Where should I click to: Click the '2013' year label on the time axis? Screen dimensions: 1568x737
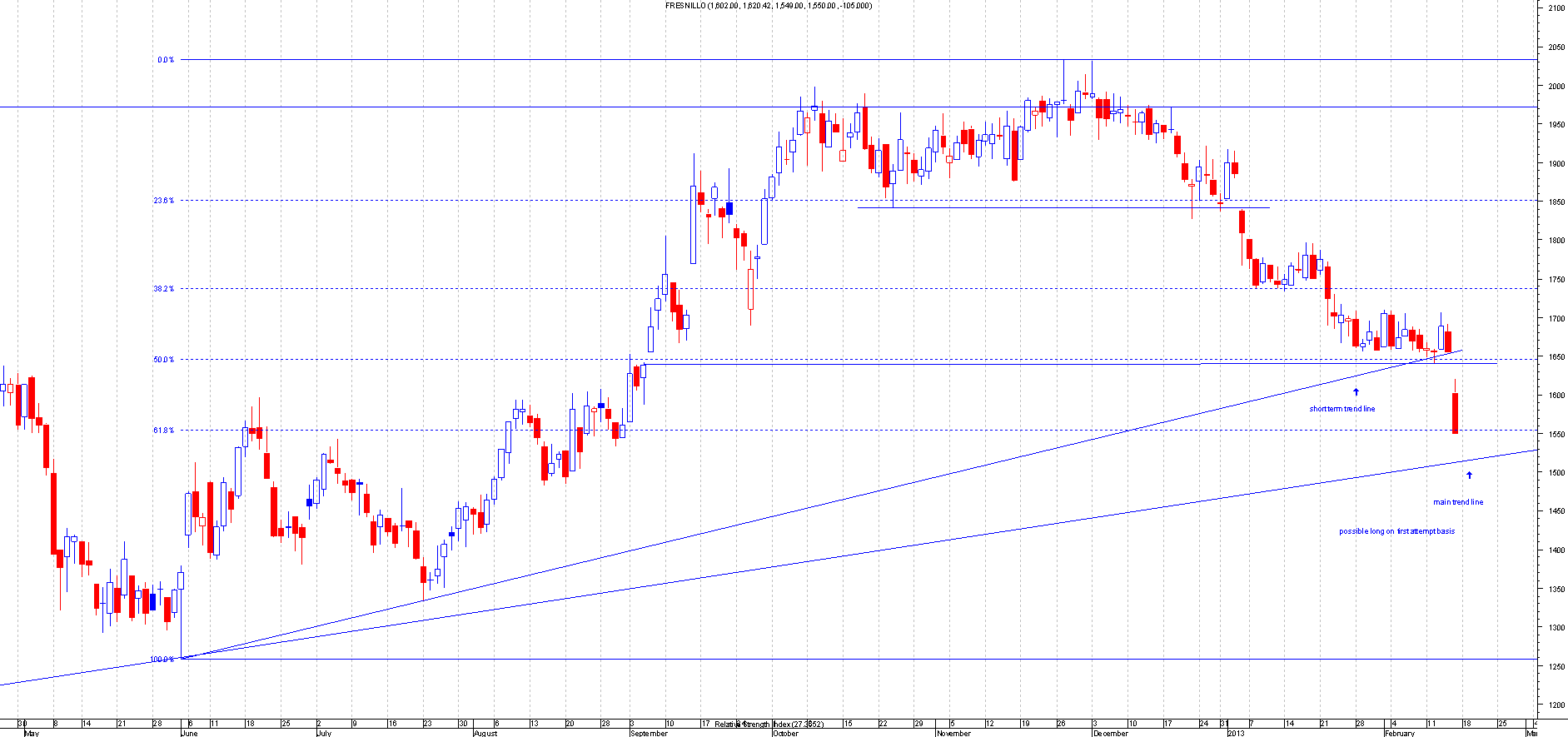tap(1235, 734)
